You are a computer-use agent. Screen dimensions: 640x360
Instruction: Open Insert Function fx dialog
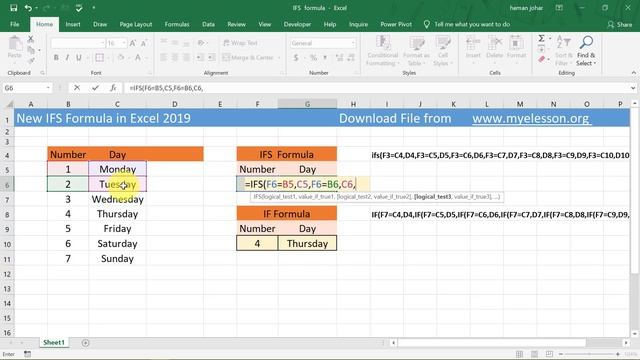[x=113, y=88]
